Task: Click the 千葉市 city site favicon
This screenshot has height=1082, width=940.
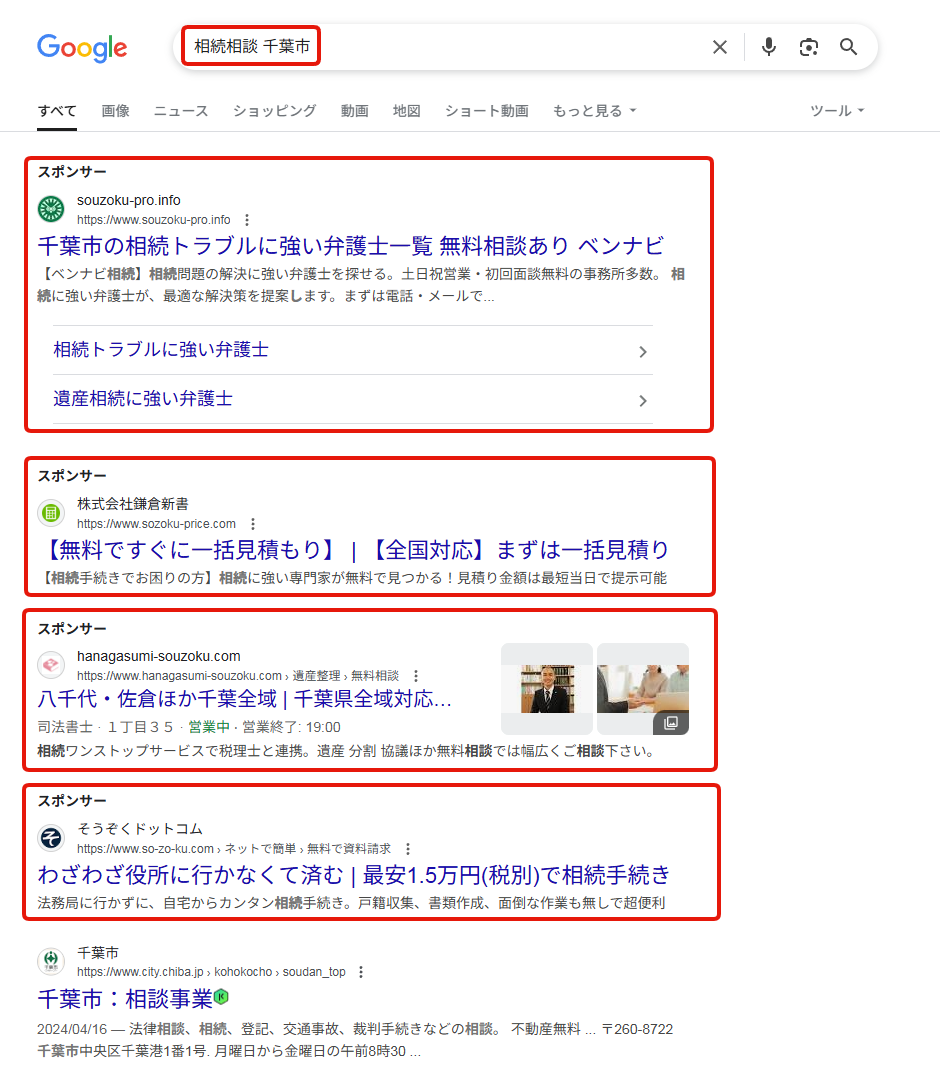Action: tap(51, 961)
